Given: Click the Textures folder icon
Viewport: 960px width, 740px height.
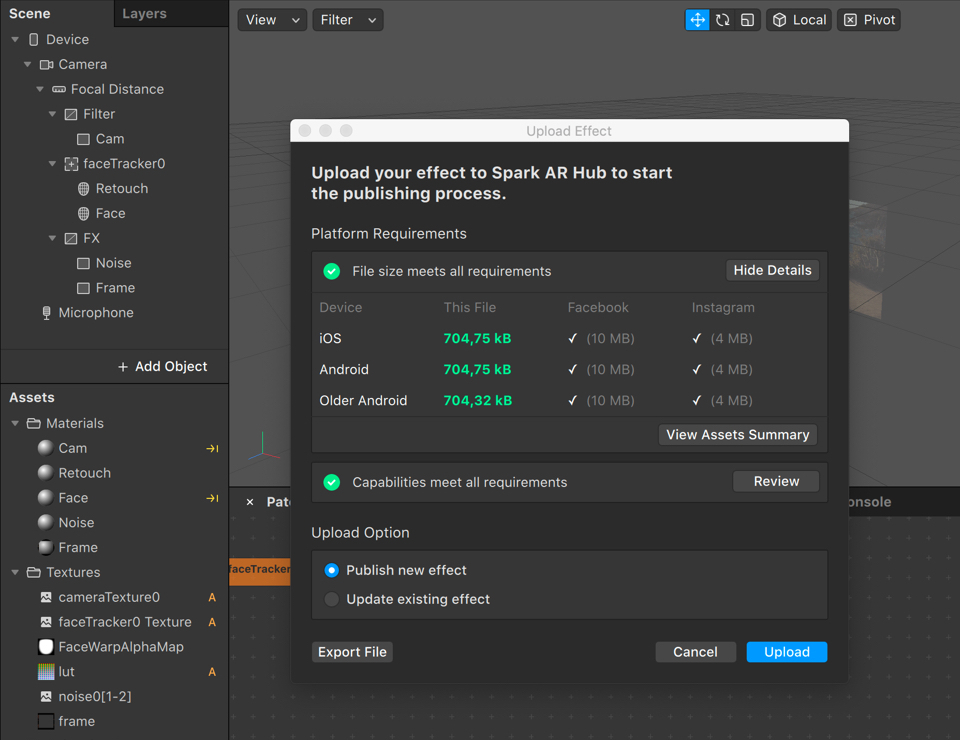Looking at the screenshot, I should point(34,572).
